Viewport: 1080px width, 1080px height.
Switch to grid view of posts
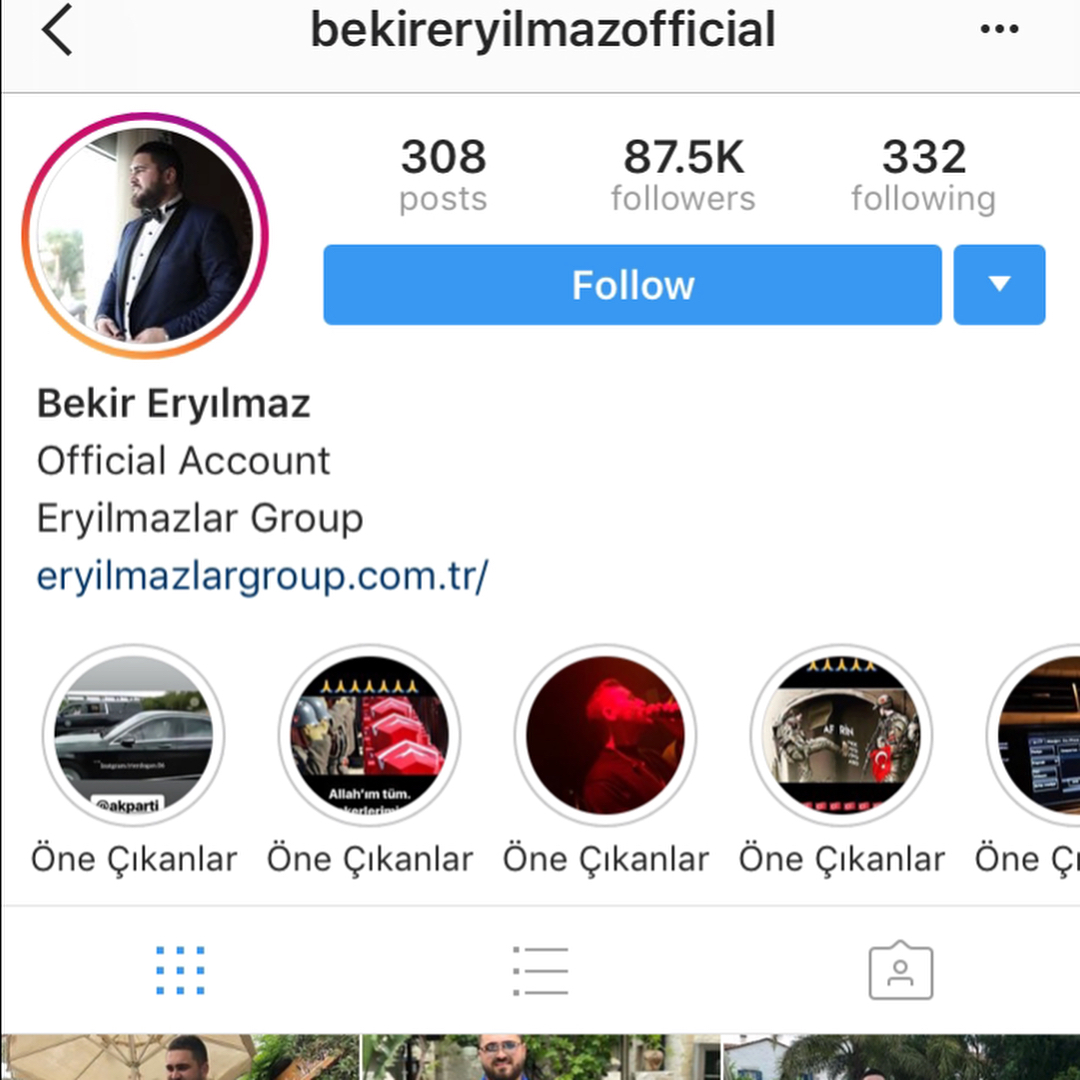180,970
